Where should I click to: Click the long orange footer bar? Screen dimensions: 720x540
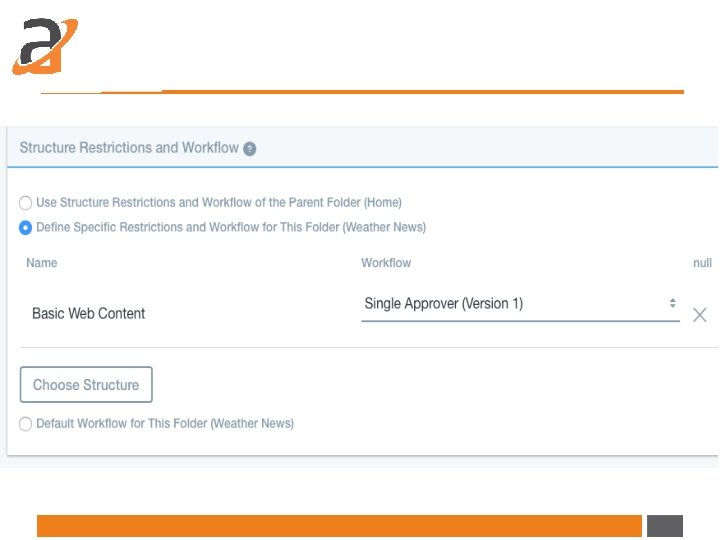coord(339,526)
